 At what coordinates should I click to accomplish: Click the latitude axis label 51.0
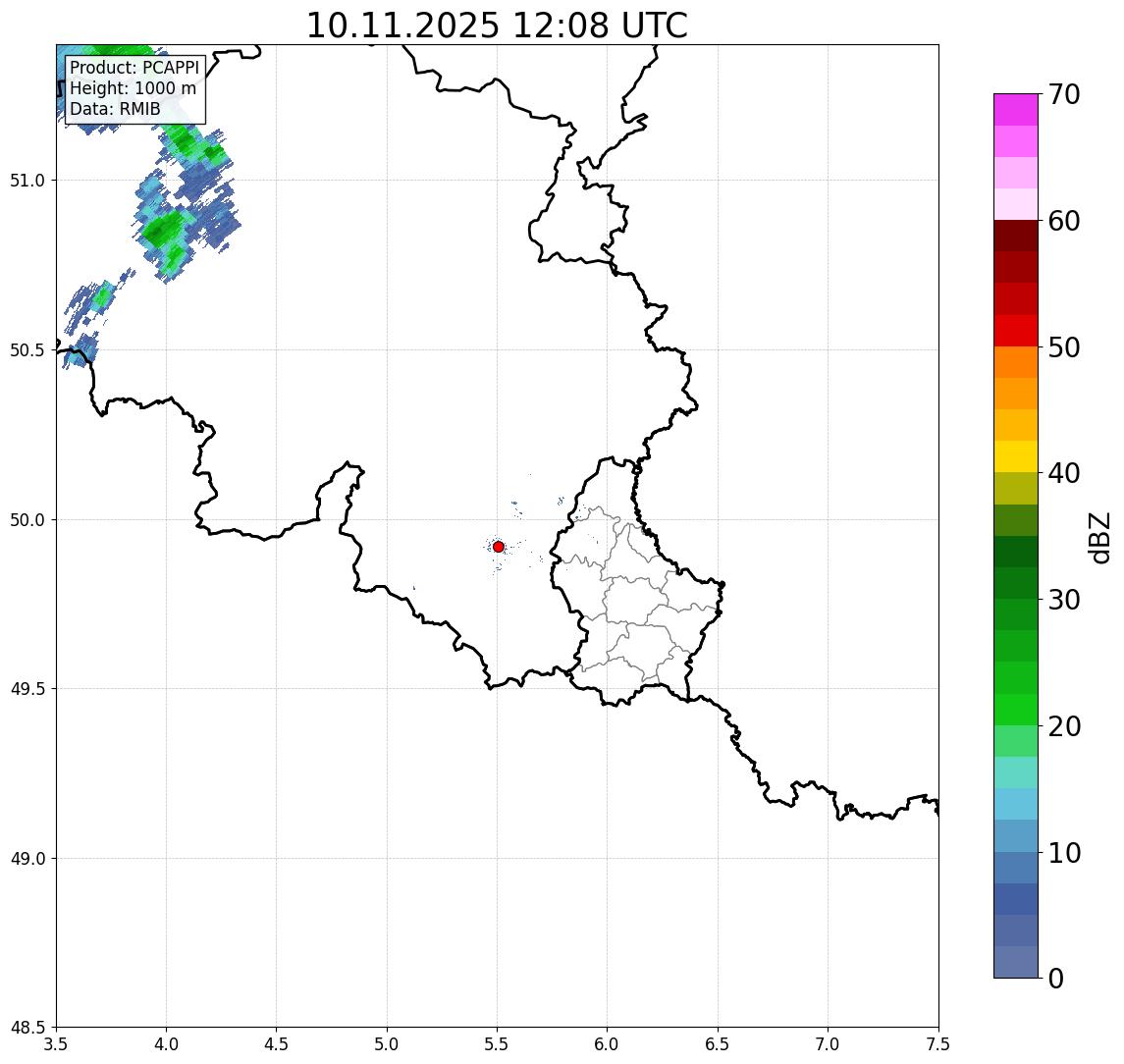27,181
